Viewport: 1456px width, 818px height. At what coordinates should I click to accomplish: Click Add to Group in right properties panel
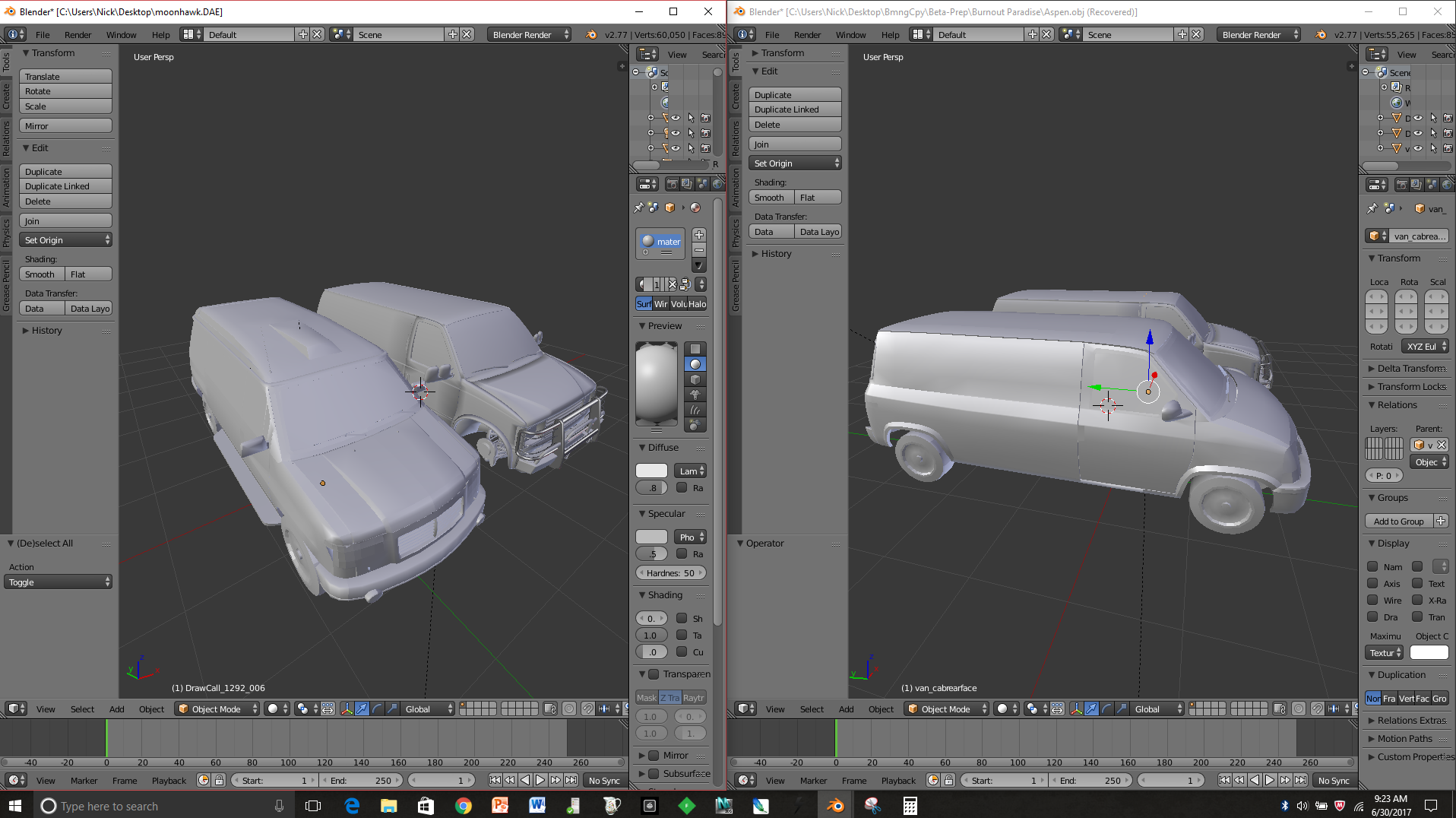point(1400,521)
